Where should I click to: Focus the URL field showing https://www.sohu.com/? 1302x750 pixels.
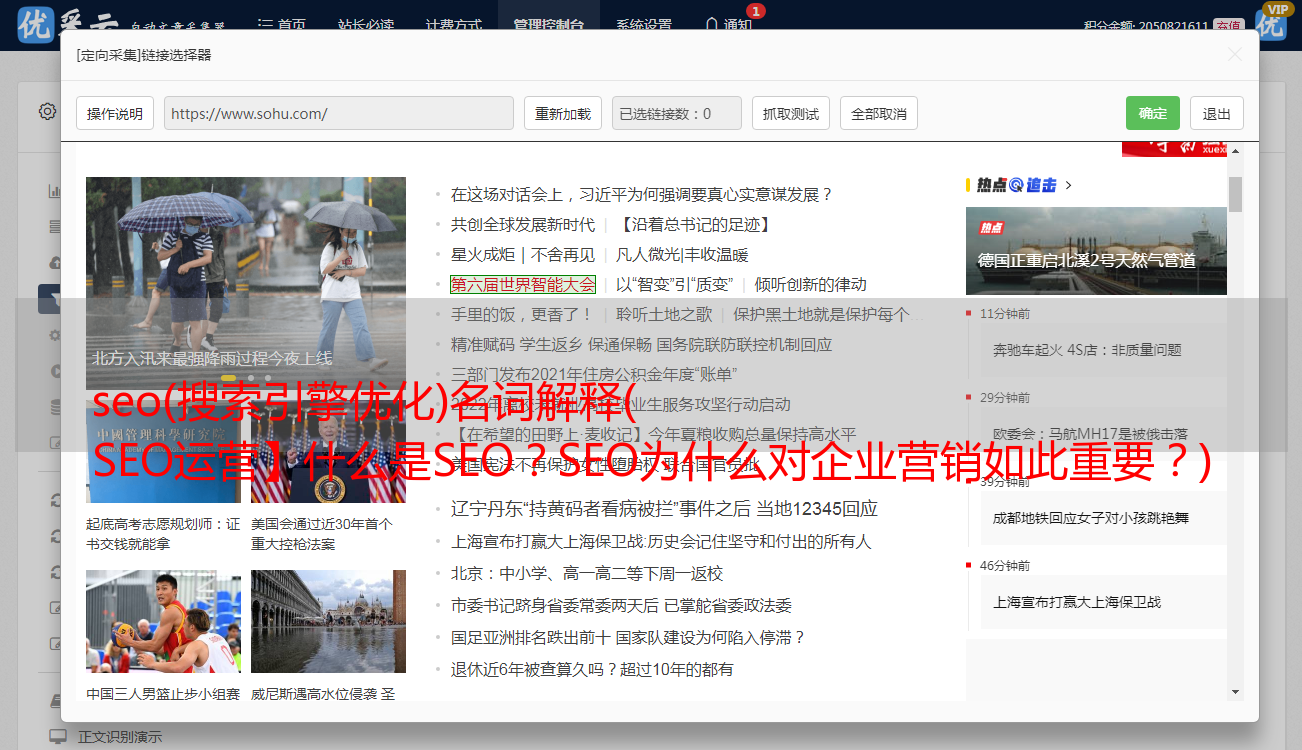(x=339, y=113)
